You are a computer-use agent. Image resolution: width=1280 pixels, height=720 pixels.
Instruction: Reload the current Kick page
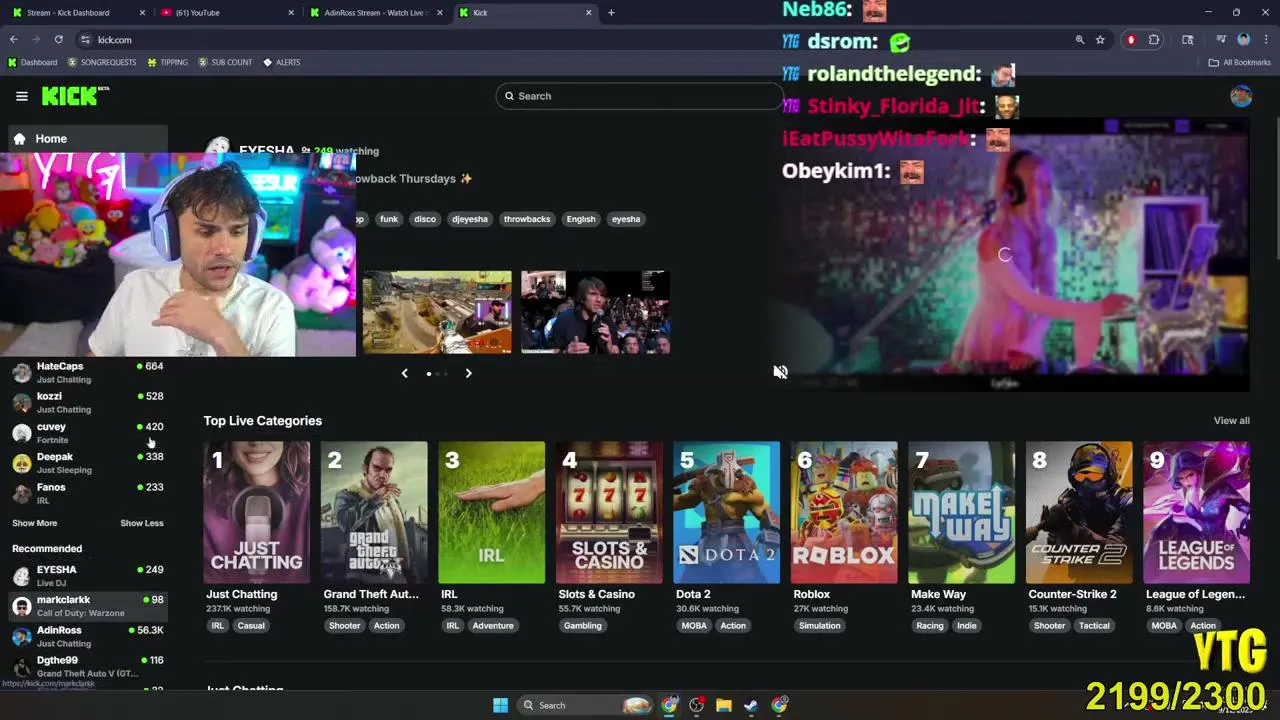click(x=59, y=40)
